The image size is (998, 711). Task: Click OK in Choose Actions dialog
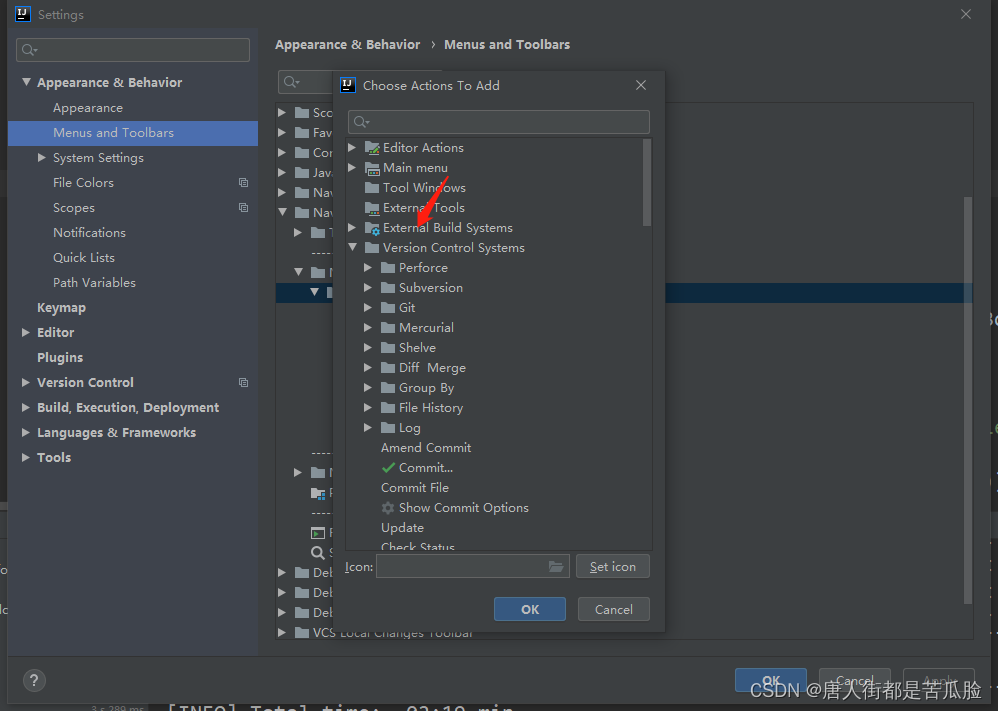click(530, 609)
